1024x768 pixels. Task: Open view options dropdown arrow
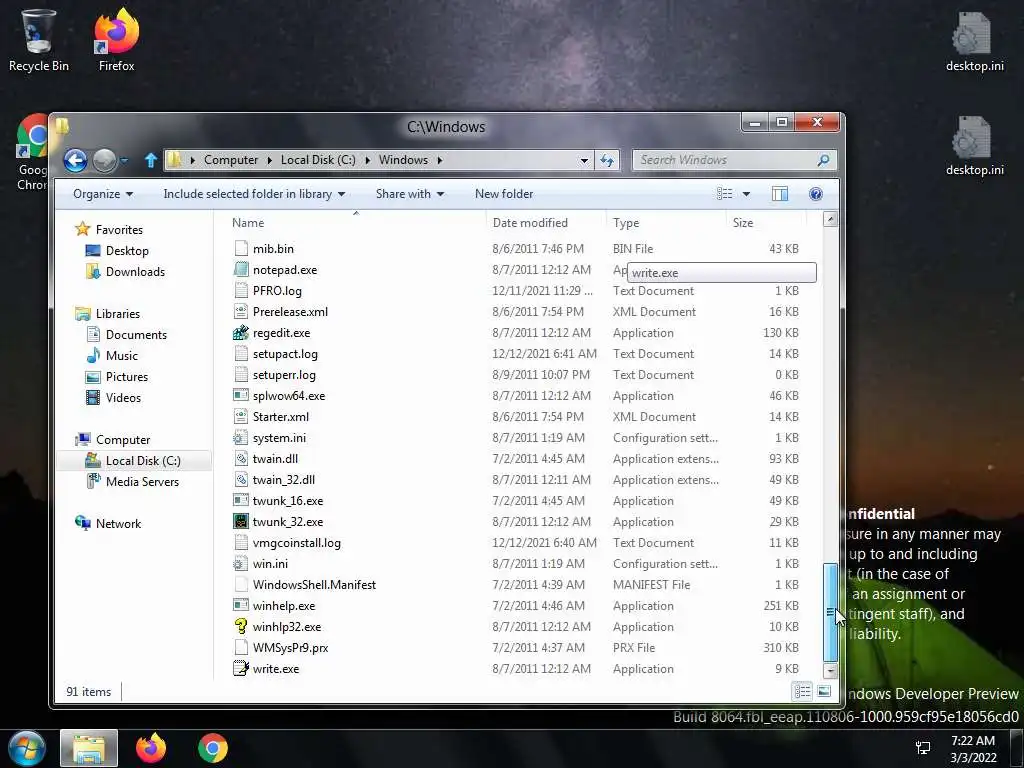pyautogui.click(x=746, y=194)
